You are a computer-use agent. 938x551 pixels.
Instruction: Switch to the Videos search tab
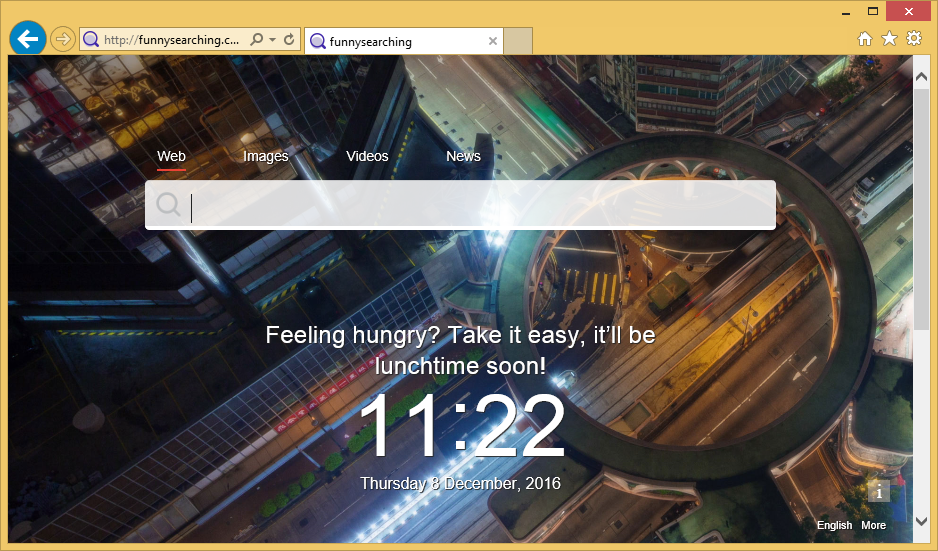click(x=367, y=156)
